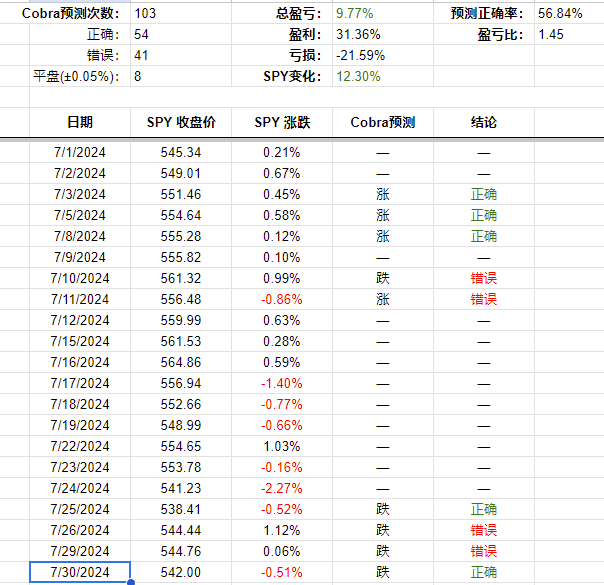
Task: Click the date cell 7/22/2024
Action: click(x=80, y=446)
